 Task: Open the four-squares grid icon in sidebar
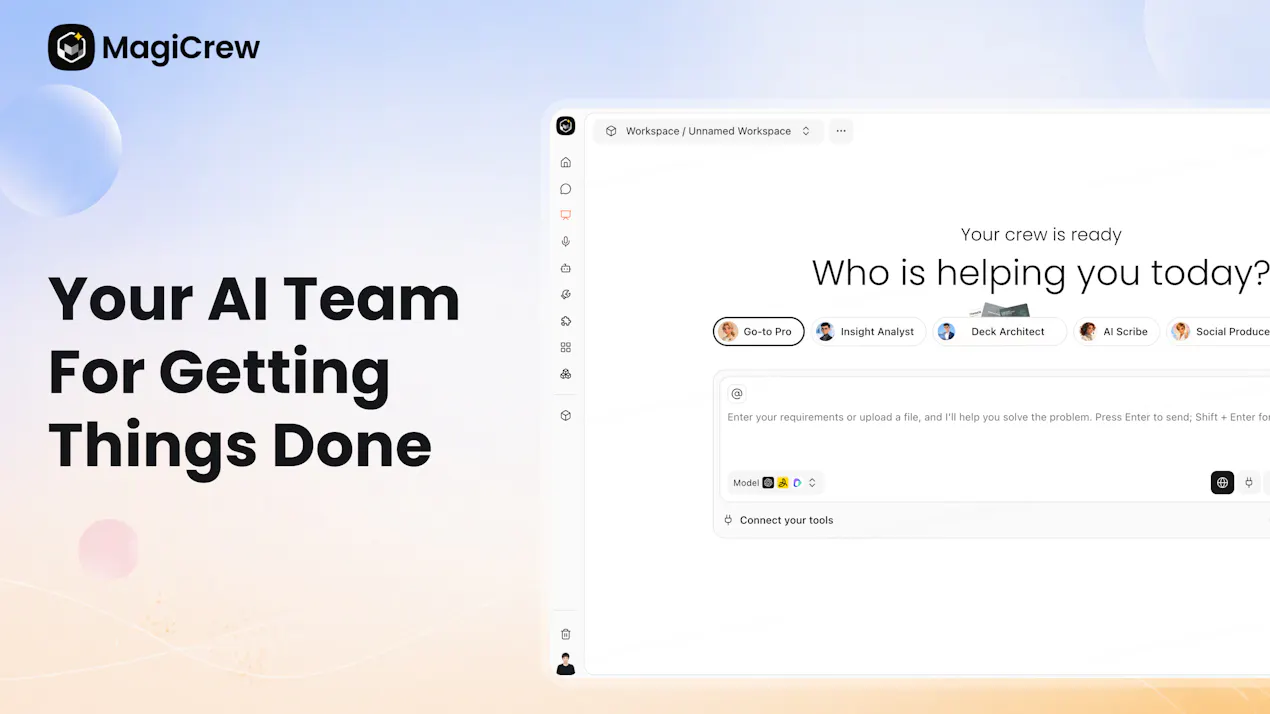(566, 348)
